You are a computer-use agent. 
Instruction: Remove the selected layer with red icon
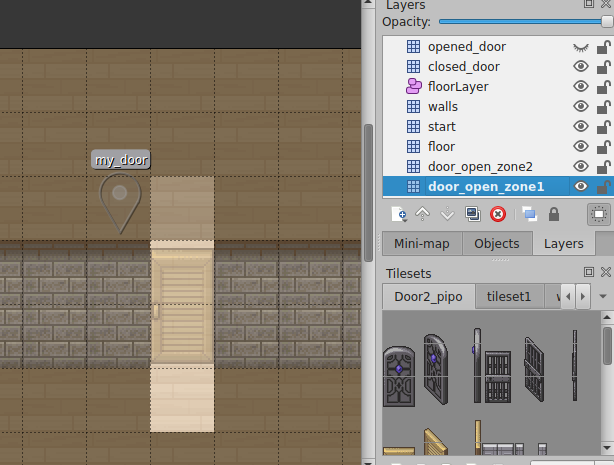[x=497, y=214]
